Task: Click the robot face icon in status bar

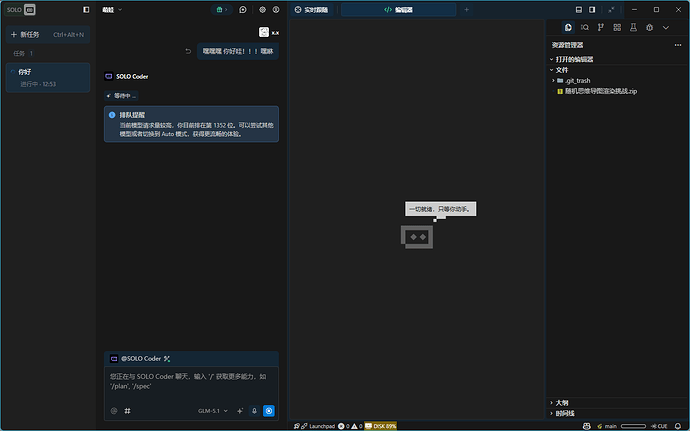Action: (x=587, y=426)
